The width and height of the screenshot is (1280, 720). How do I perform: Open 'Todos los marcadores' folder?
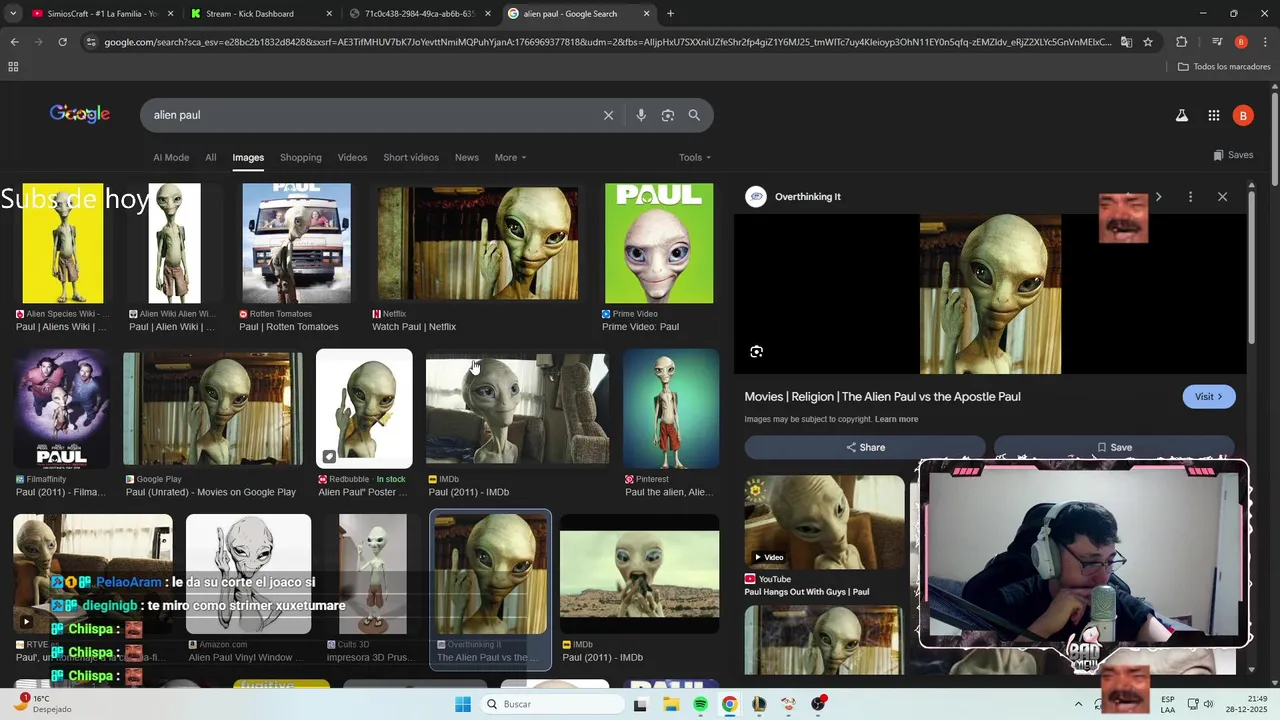click(1224, 67)
